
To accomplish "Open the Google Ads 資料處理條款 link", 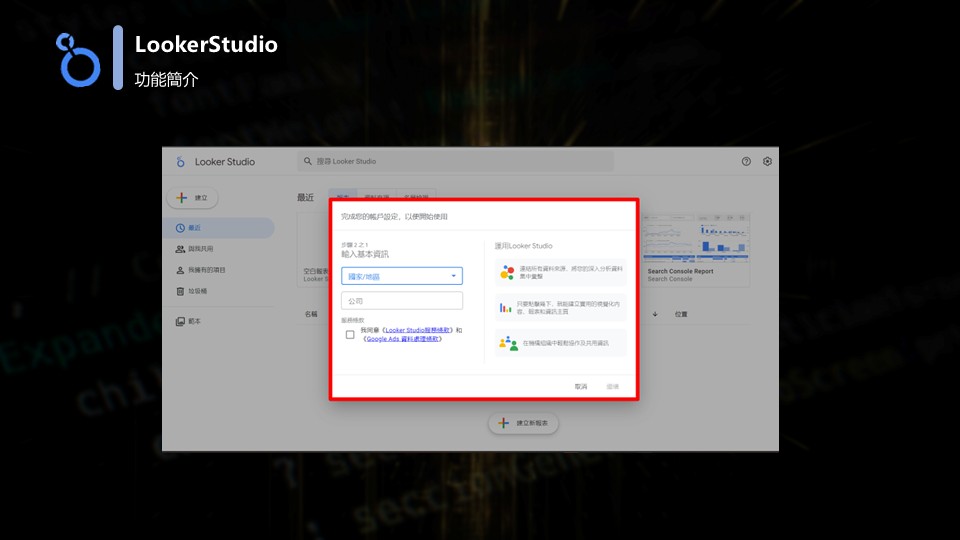I will pos(403,339).
